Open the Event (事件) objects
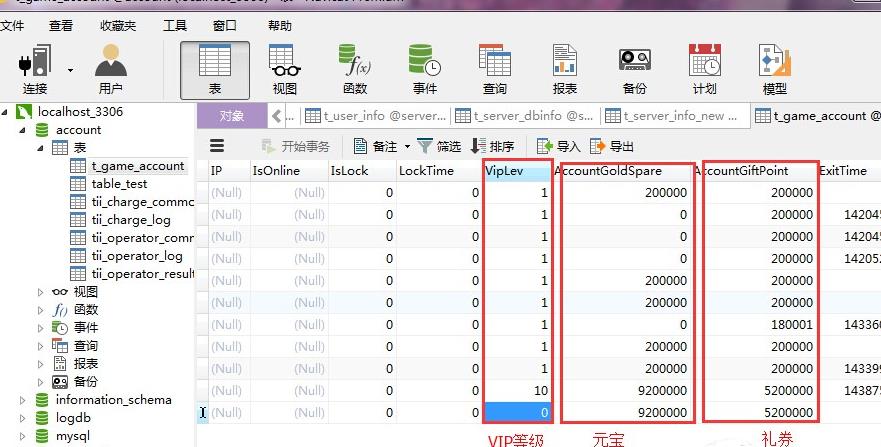This screenshot has height=447, width=881. click(x=425, y=70)
